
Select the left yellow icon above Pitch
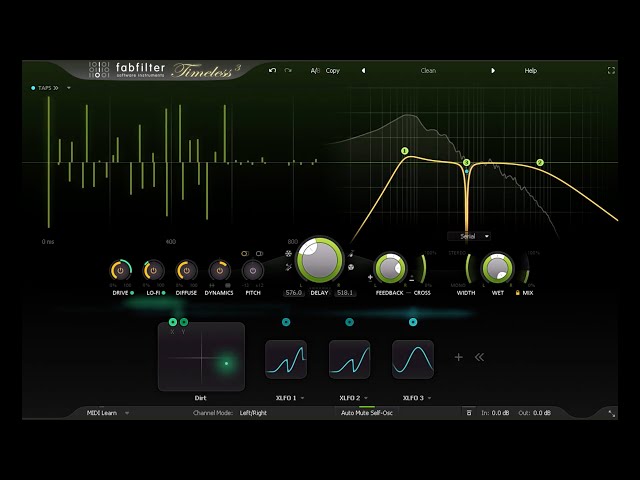point(245,253)
